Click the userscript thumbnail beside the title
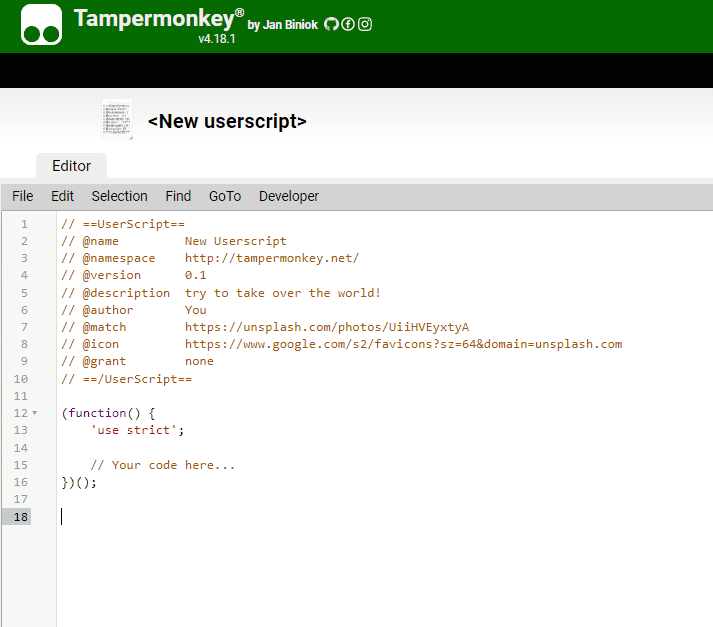Image resolution: width=713 pixels, height=627 pixels. tap(117, 119)
